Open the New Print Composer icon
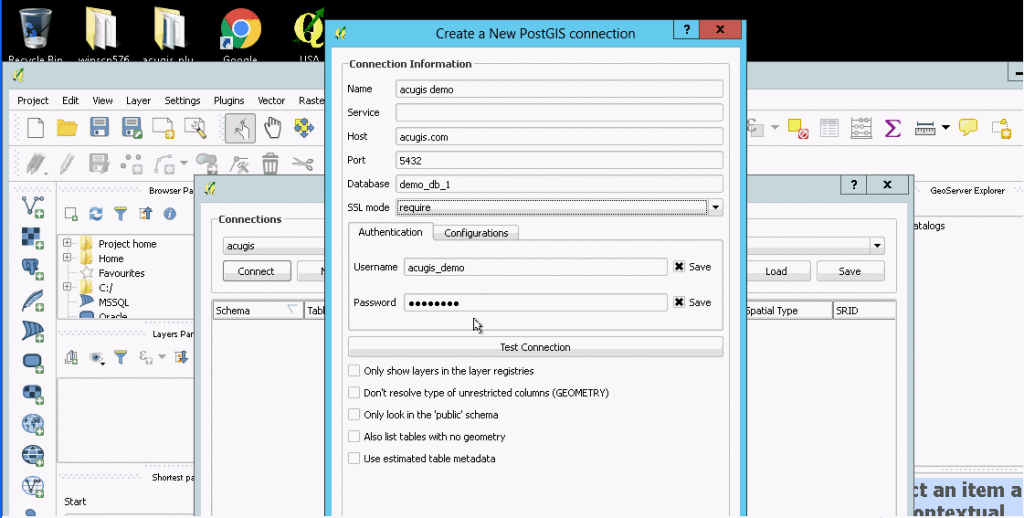The height and width of the screenshot is (518, 1024). [163, 127]
